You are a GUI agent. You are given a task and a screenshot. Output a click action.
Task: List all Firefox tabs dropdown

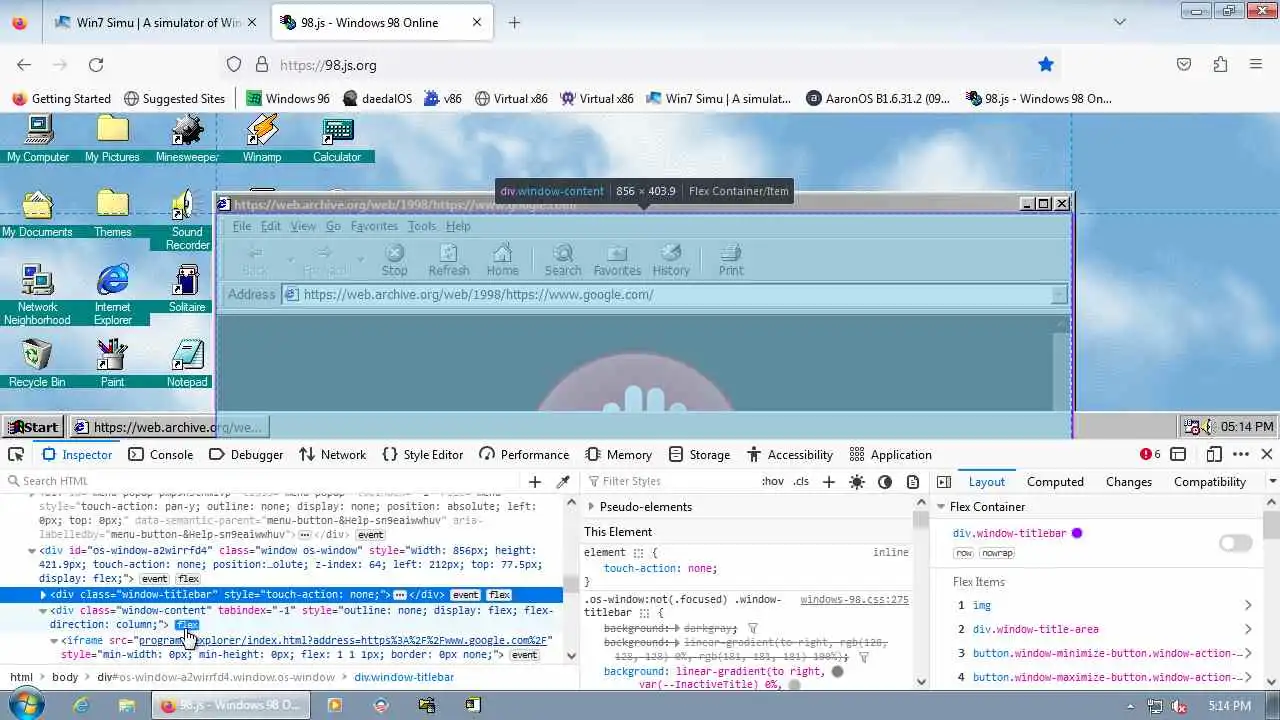click(1120, 22)
